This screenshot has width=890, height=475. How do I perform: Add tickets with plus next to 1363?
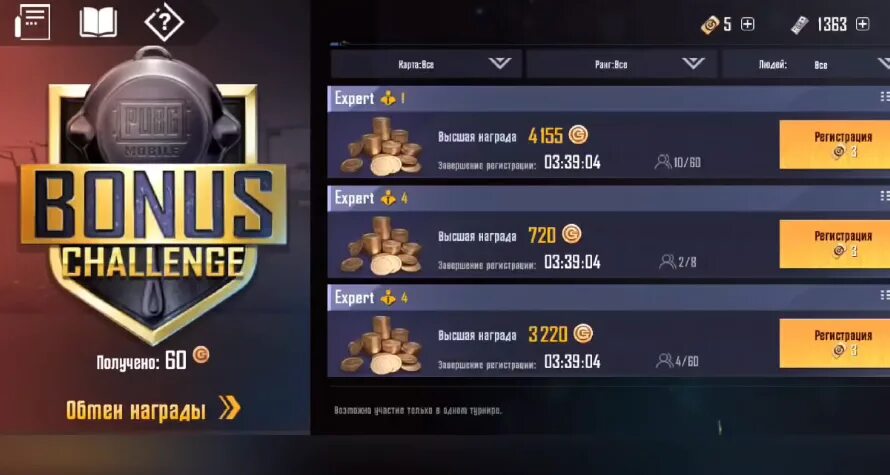click(862, 24)
